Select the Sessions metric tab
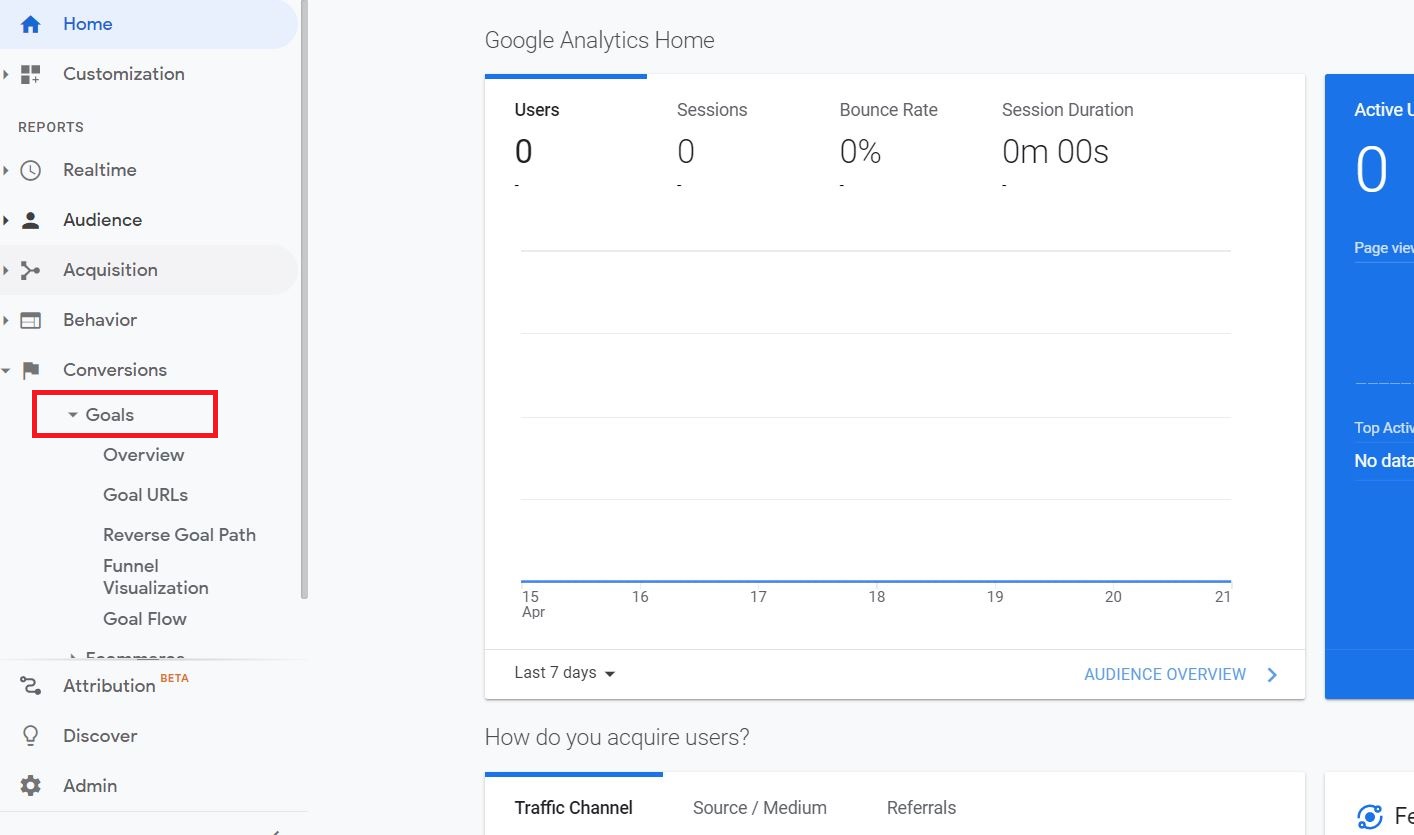 point(712,110)
